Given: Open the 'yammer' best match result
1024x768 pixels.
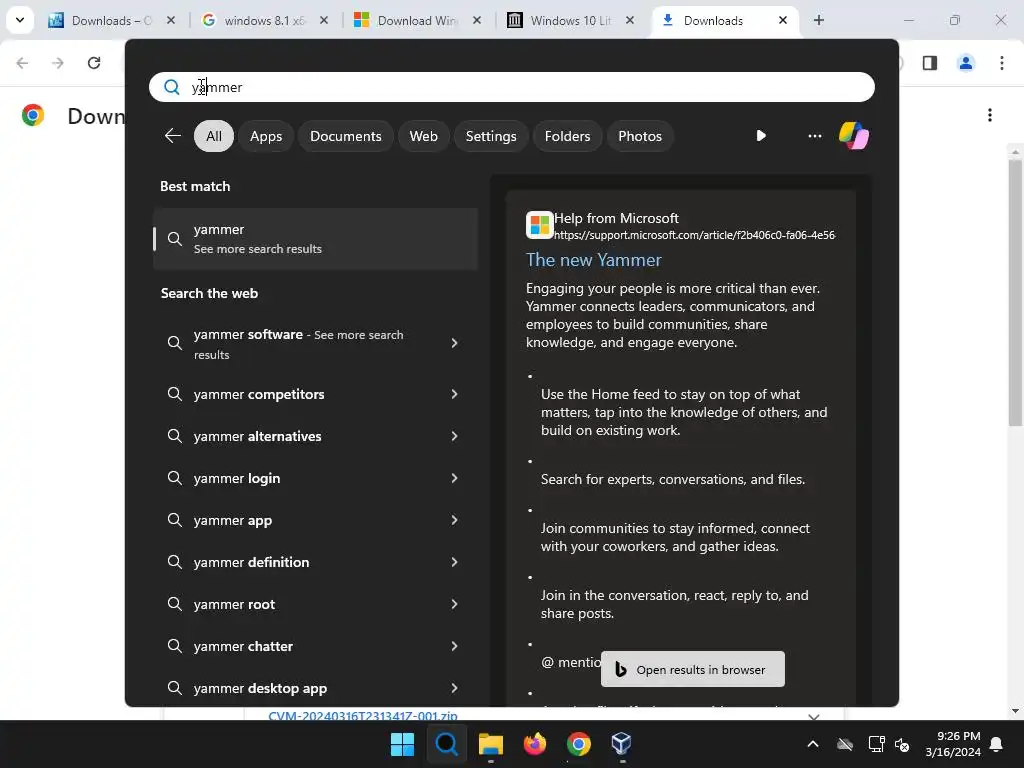Looking at the screenshot, I should coord(315,239).
